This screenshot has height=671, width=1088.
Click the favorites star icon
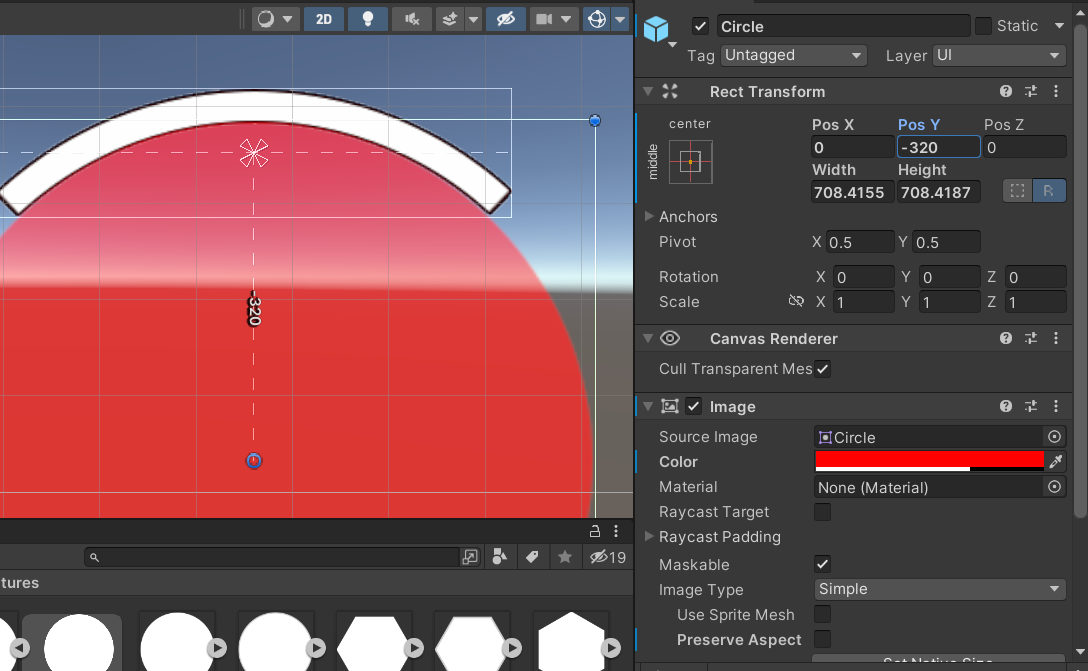565,557
